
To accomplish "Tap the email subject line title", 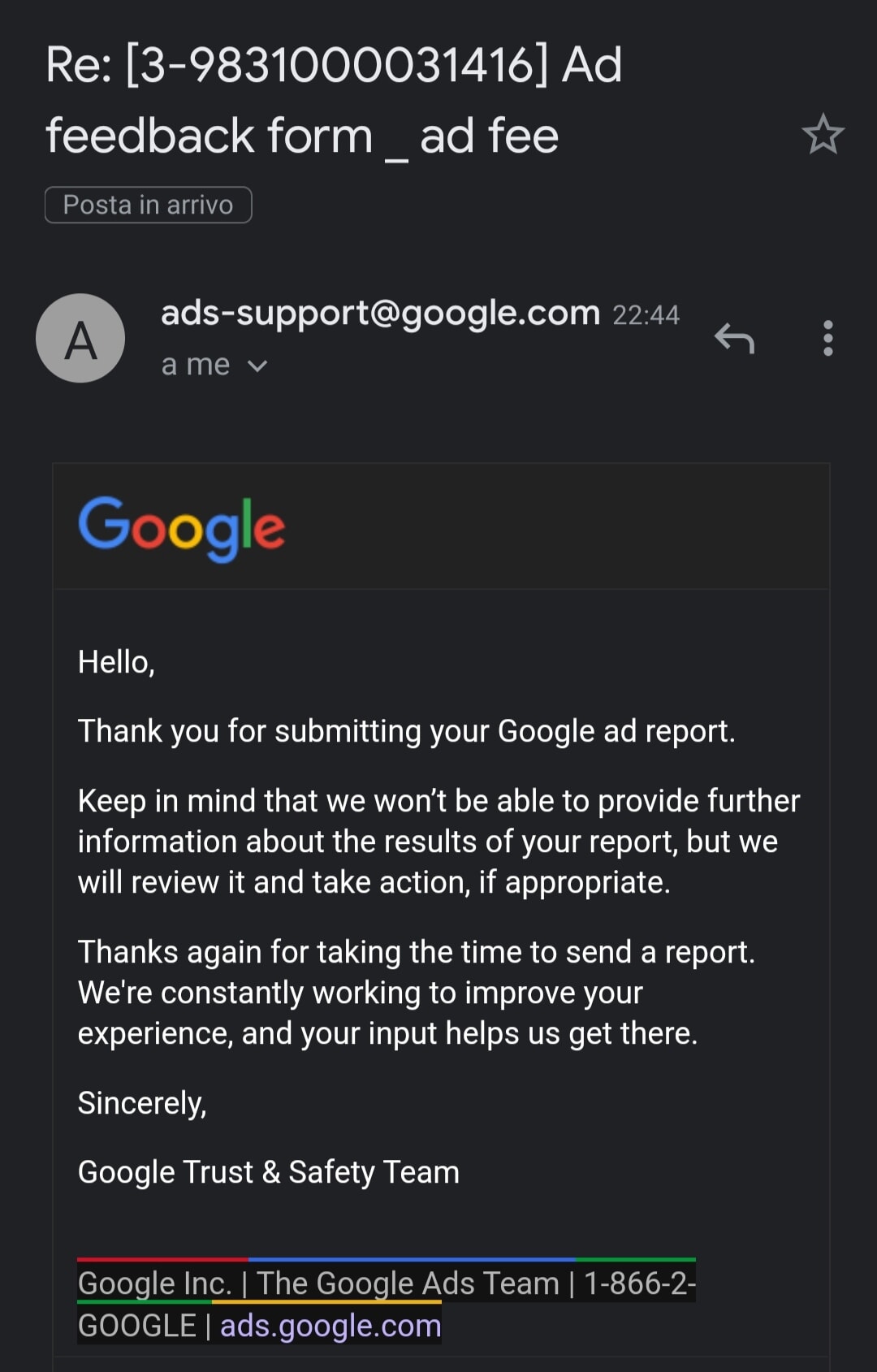I will coord(333,99).
